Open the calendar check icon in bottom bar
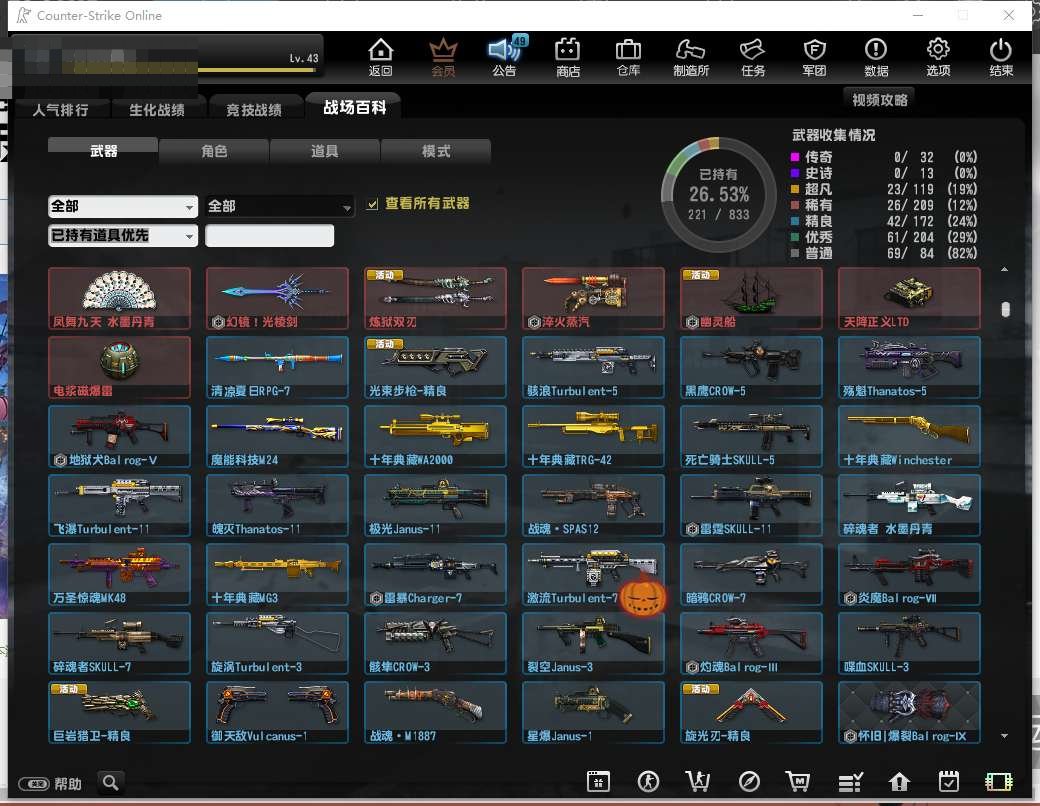This screenshot has width=1040, height=806. coord(948,781)
